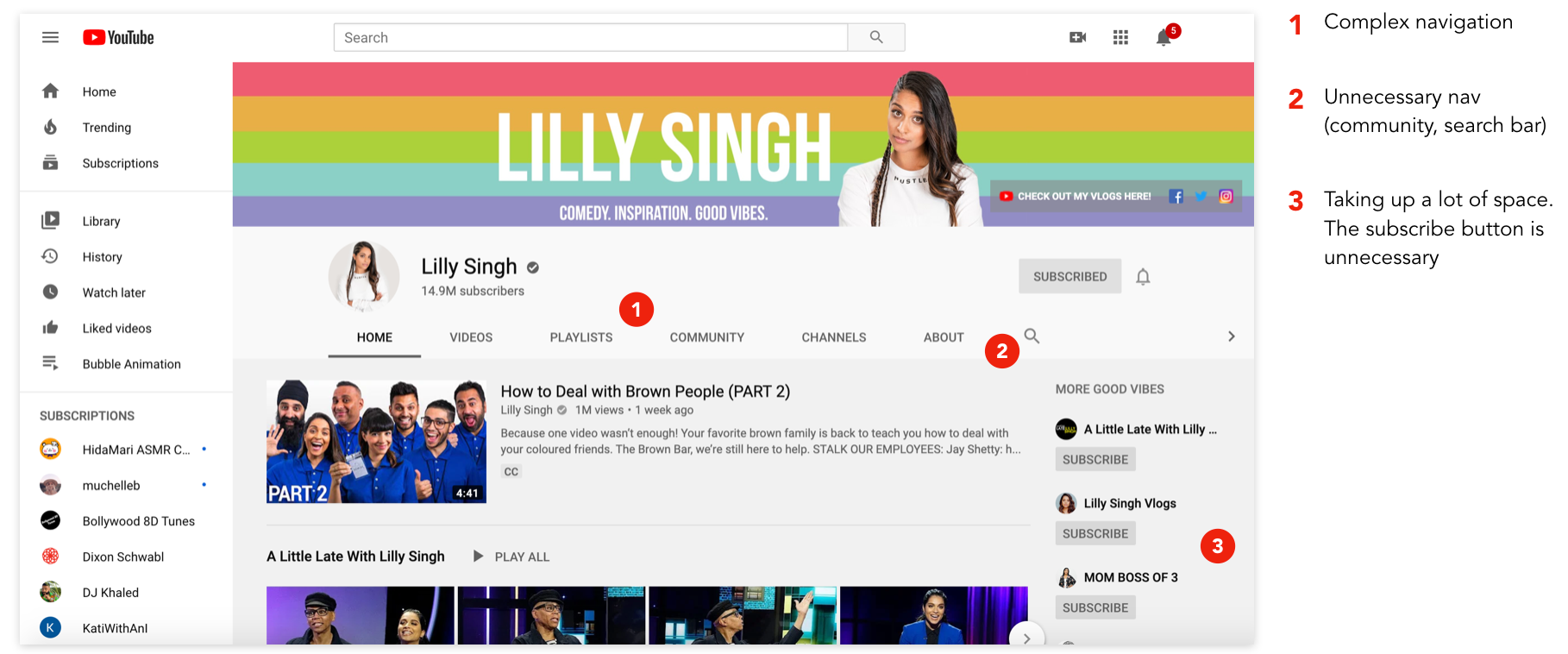The height and width of the screenshot is (654, 1568).
Task: Open Lilly Singh Vlogs channel name
Action: click(1130, 503)
